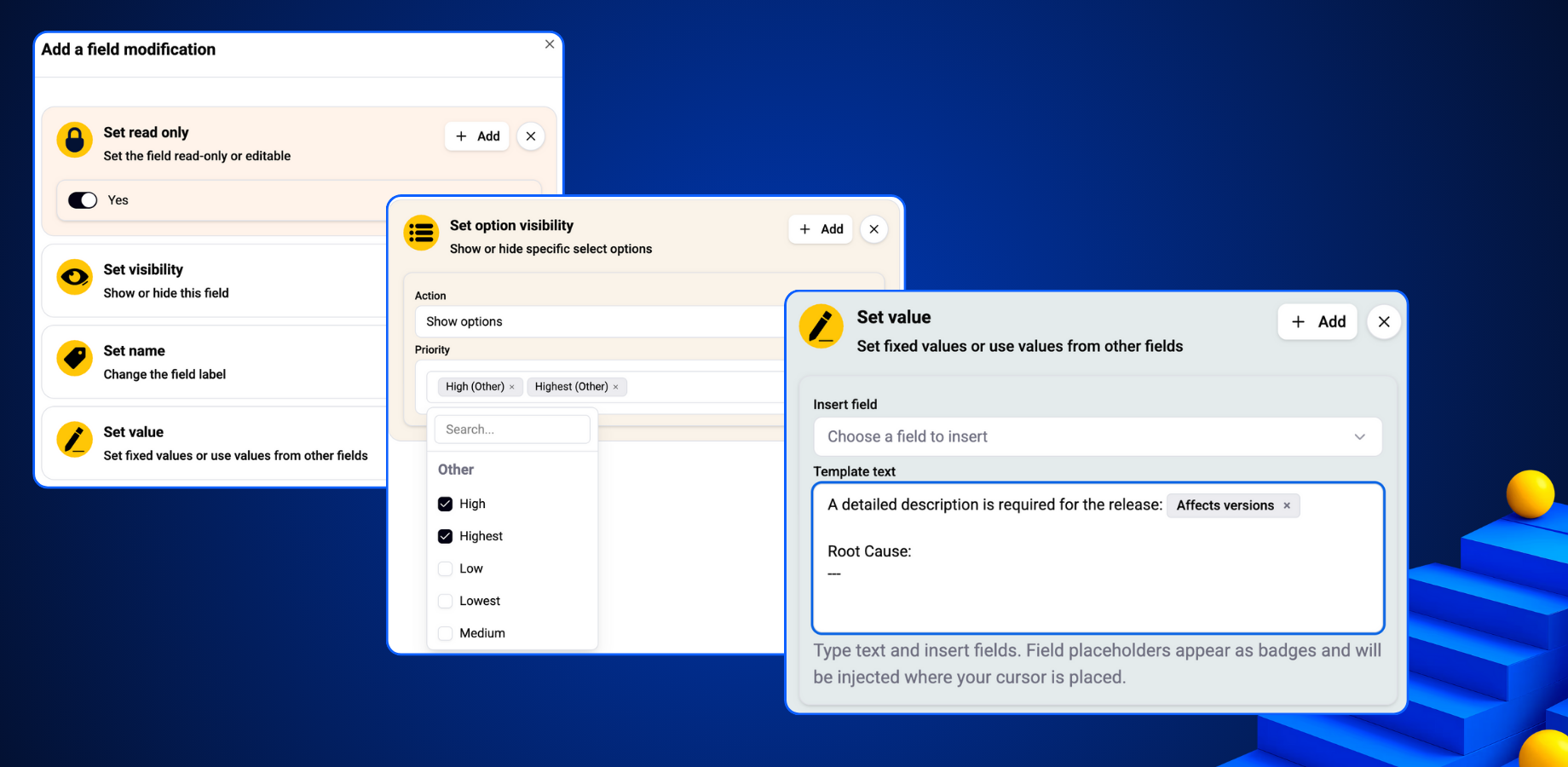Remove the Affects versions badge from template text
The height and width of the screenshot is (767, 1568).
tap(1287, 505)
